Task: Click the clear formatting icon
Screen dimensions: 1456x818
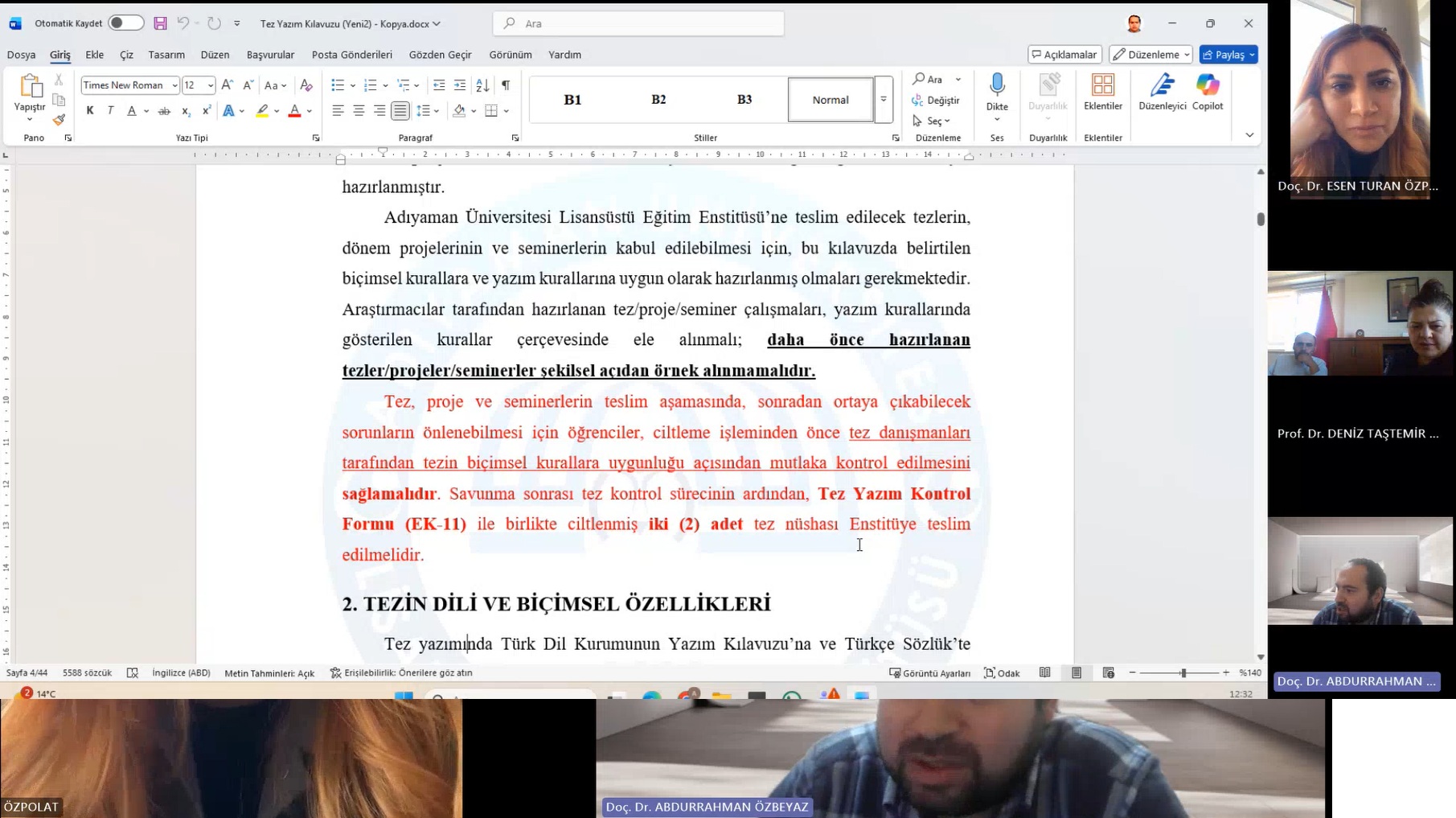Action: tap(306, 85)
